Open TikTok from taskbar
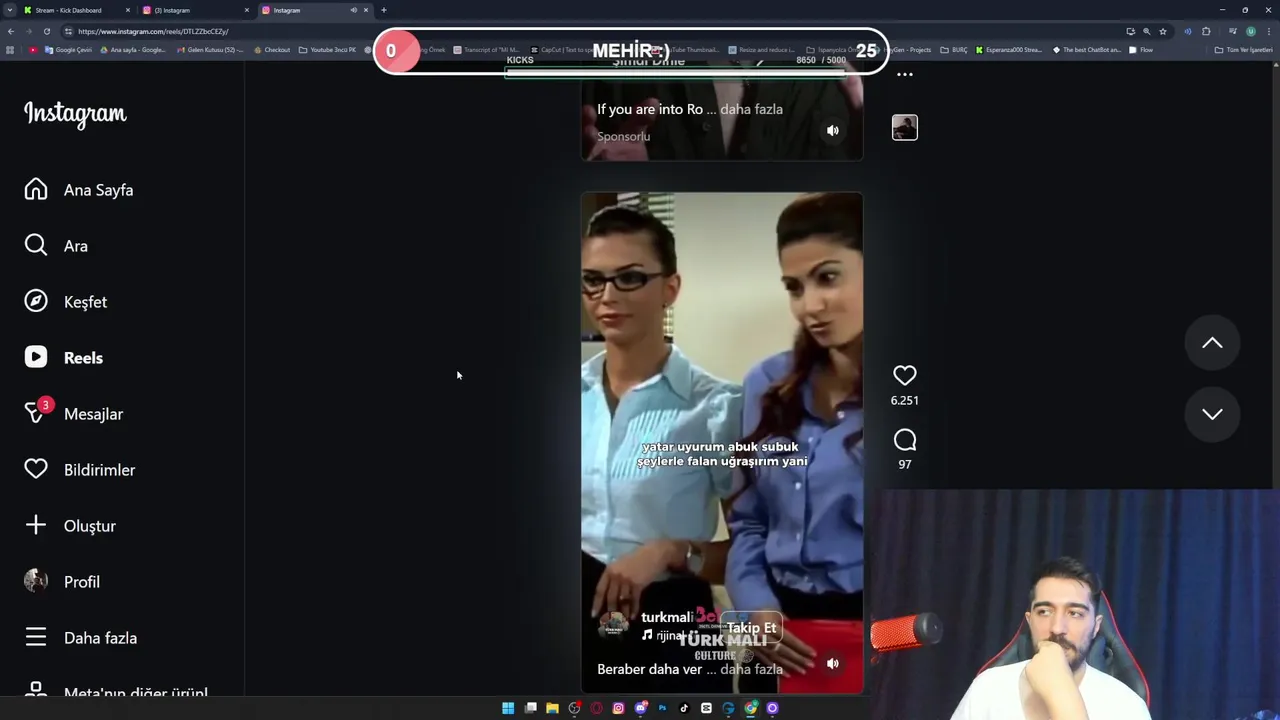The width and height of the screenshot is (1280, 720). (684, 708)
